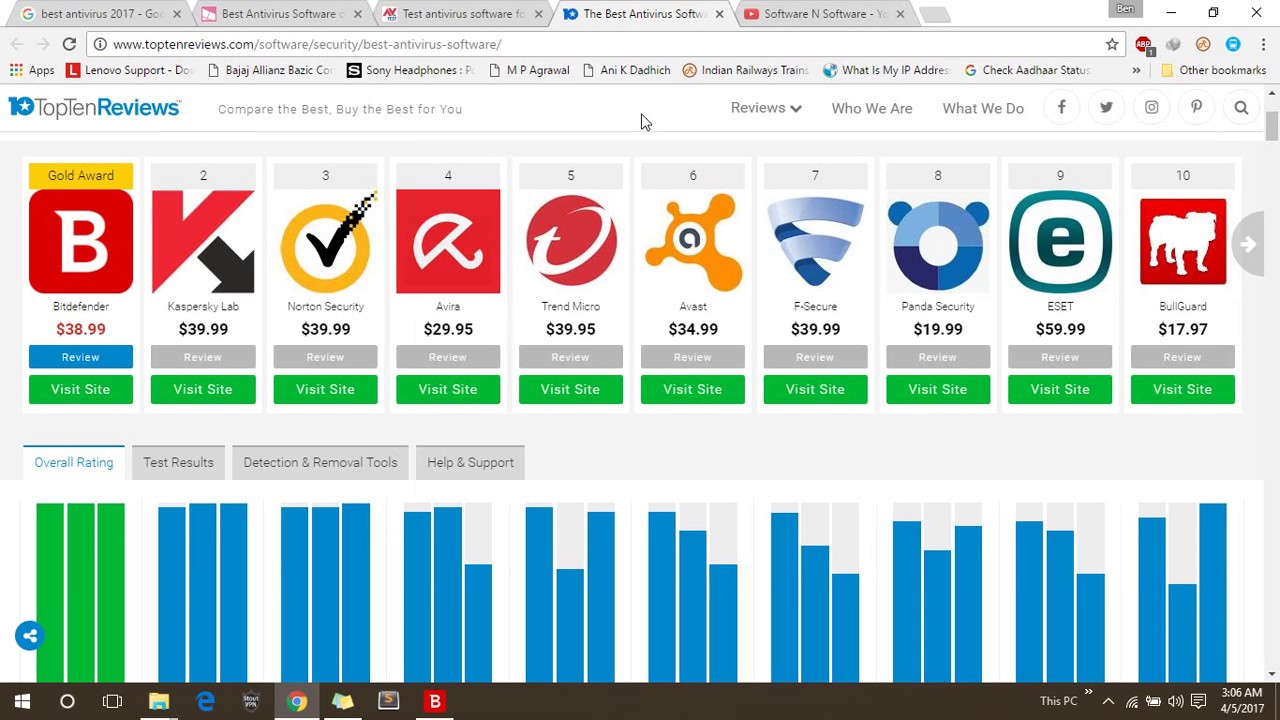Visit the ESET site
The height and width of the screenshot is (720, 1280).
pos(1060,389)
